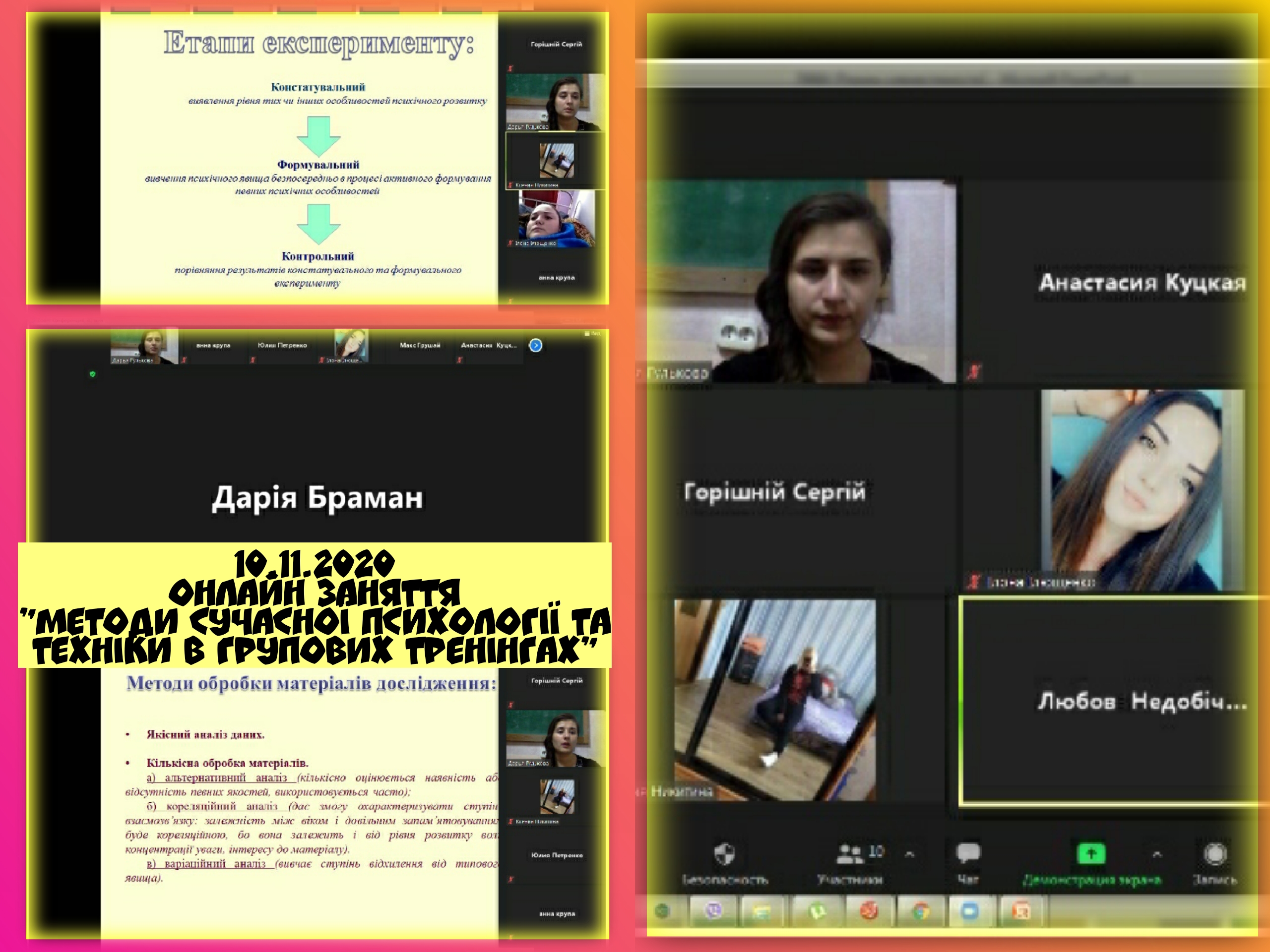Open the Участники participants panel
The width and height of the screenshot is (1270, 952).
850,854
